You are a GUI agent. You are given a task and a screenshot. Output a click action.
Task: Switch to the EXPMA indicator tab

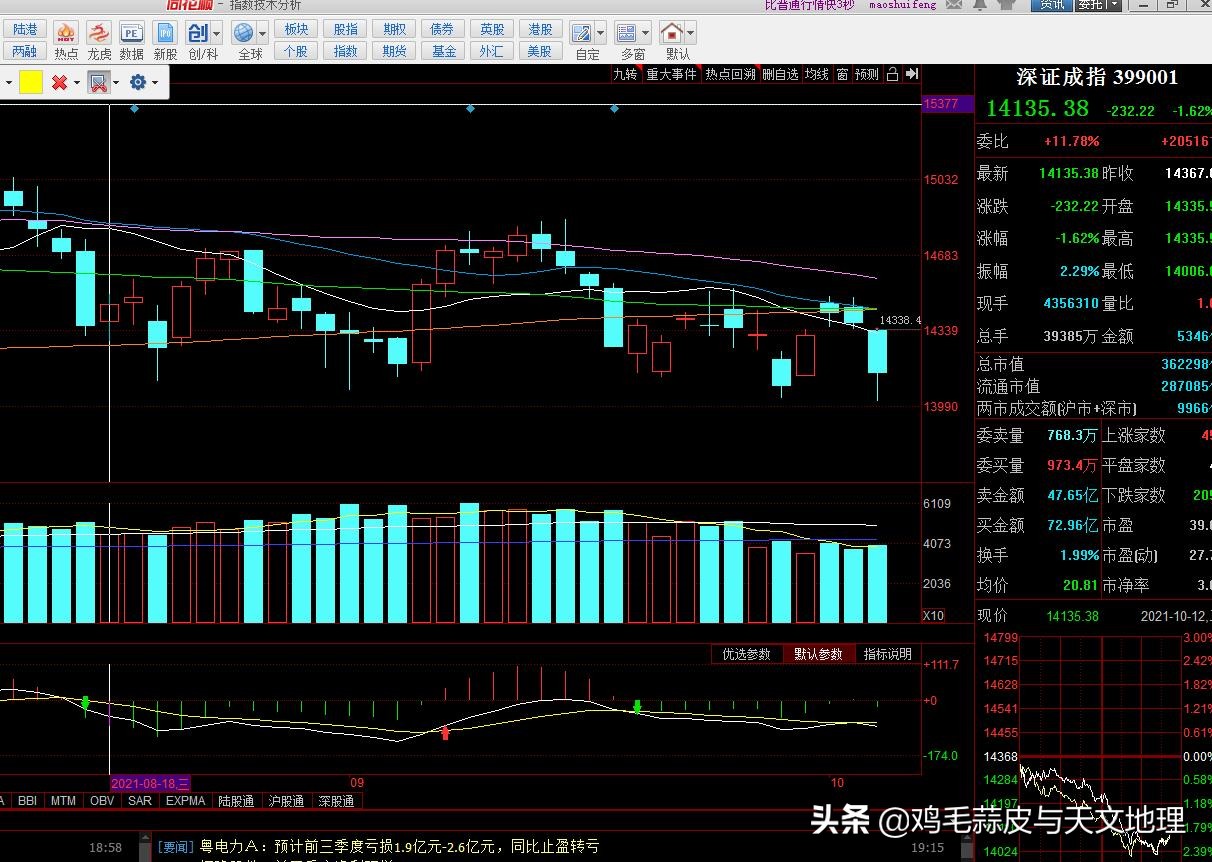point(186,801)
